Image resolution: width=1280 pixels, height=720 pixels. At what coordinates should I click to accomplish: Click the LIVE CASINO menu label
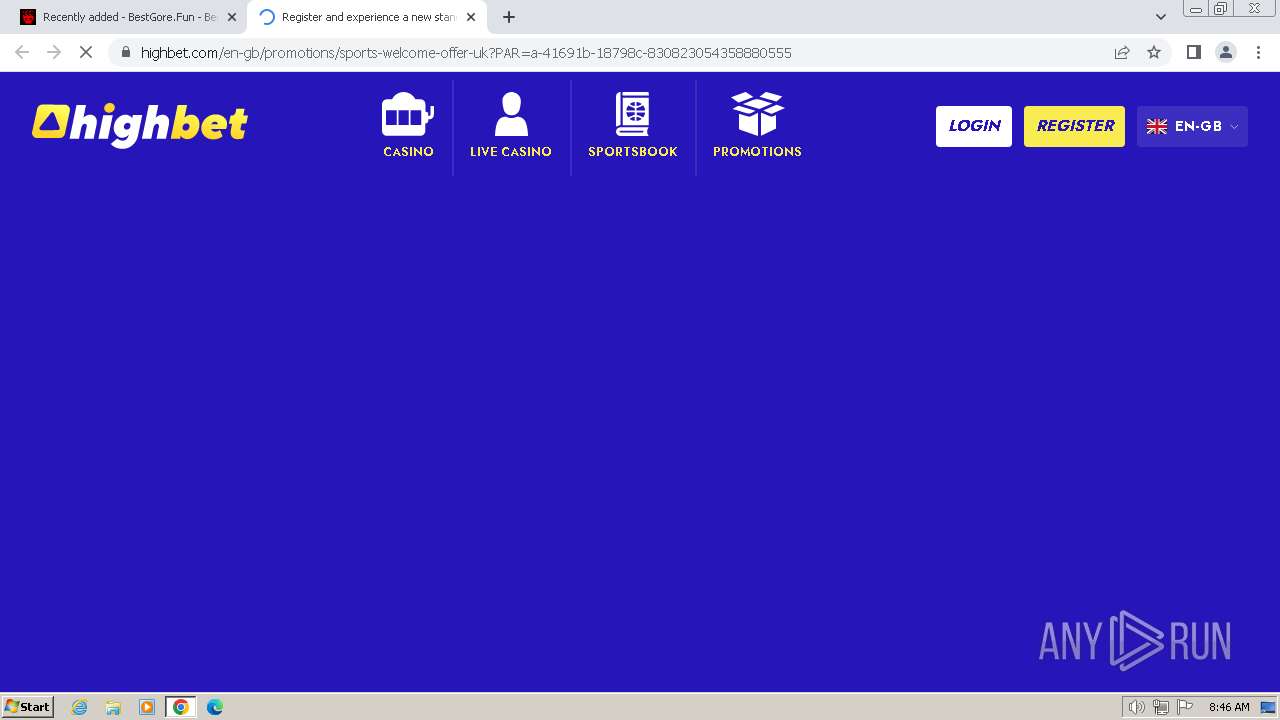coord(511,152)
